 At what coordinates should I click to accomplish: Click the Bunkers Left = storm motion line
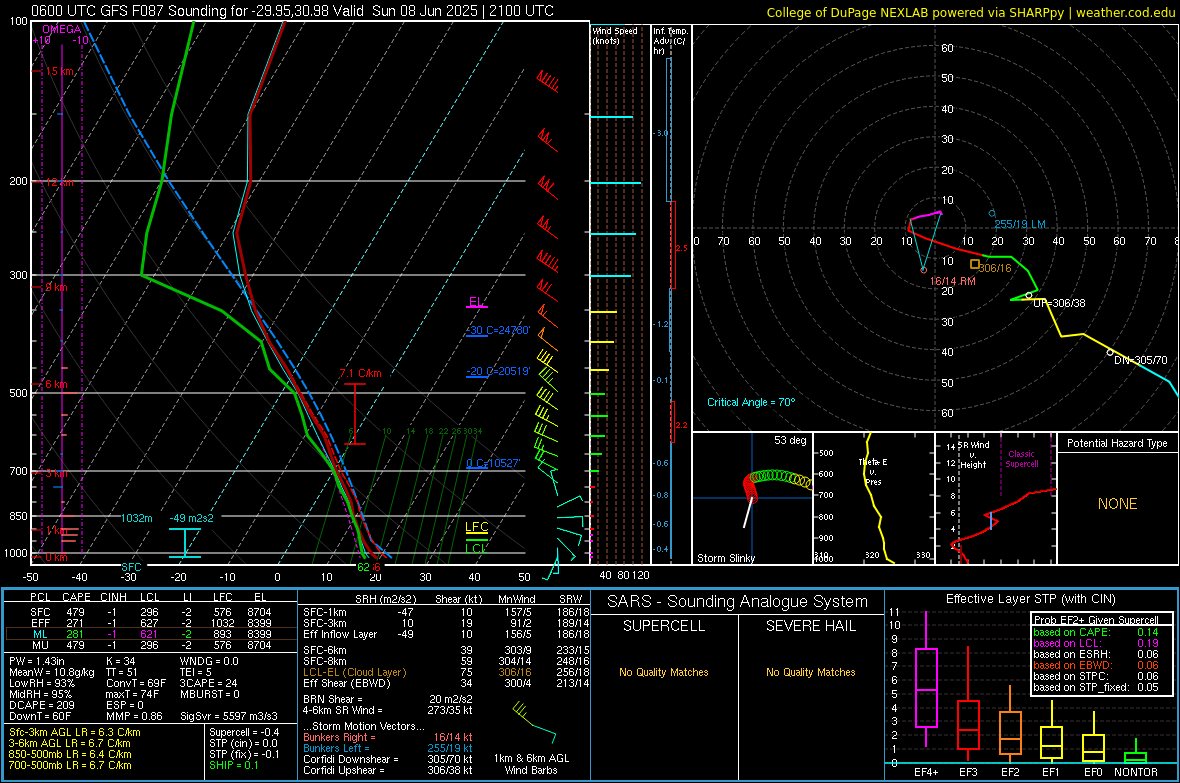click(388, 748)
